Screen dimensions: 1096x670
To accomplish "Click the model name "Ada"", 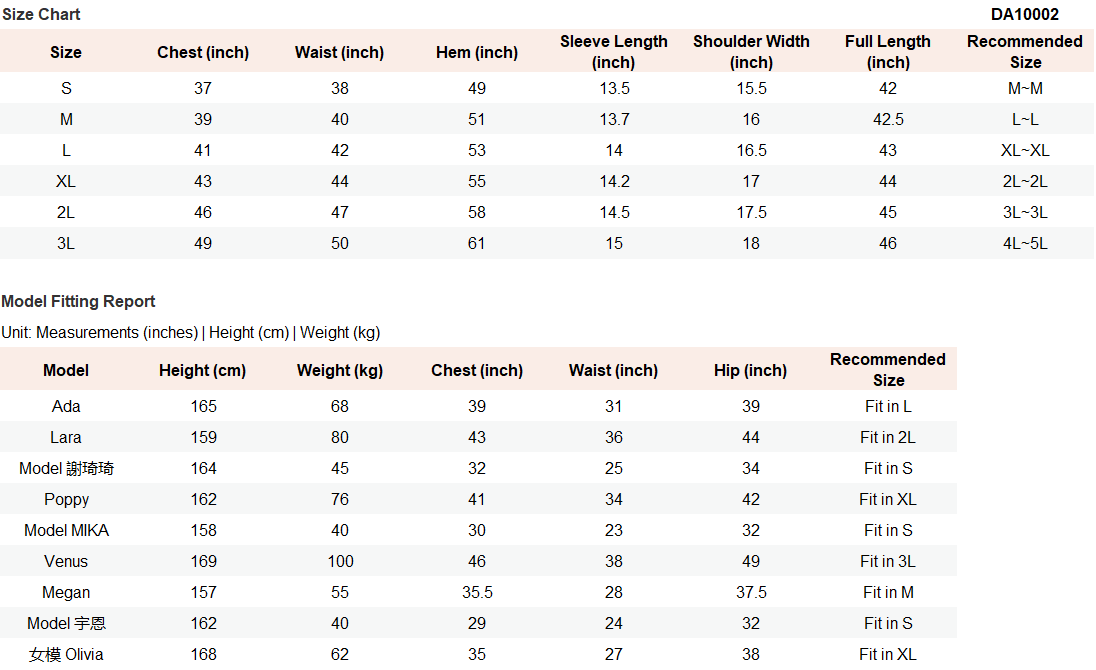I will [66, 407].
